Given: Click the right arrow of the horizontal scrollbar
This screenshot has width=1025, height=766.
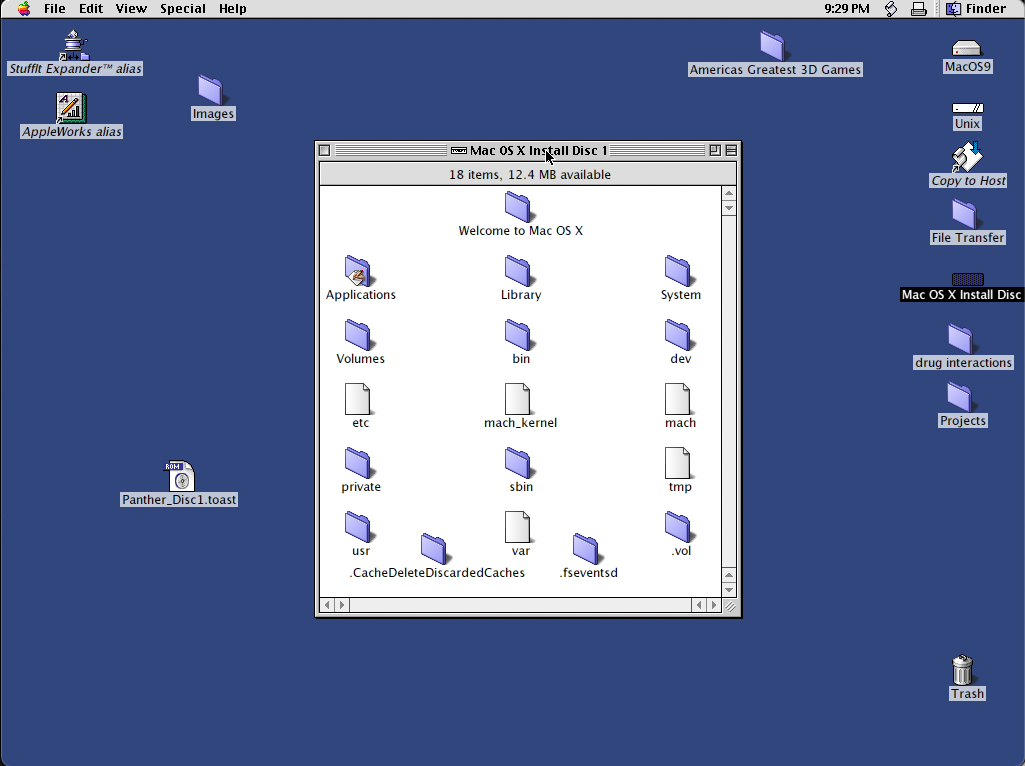Looking at the screenshot, I should [x=713, y=605].
